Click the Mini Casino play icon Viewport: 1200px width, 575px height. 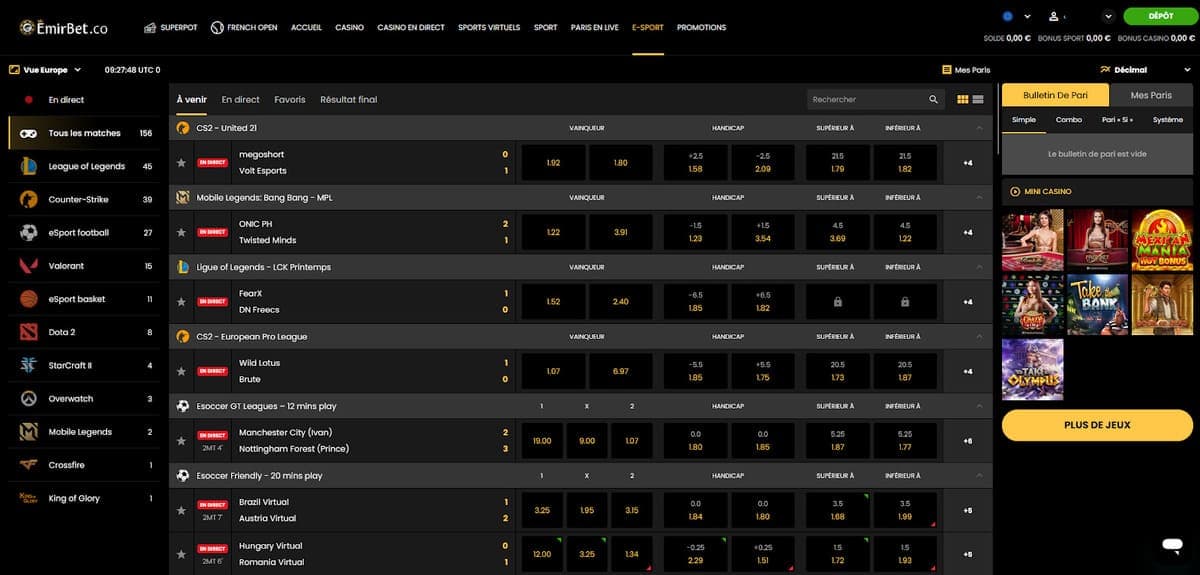pos(1015,191)
